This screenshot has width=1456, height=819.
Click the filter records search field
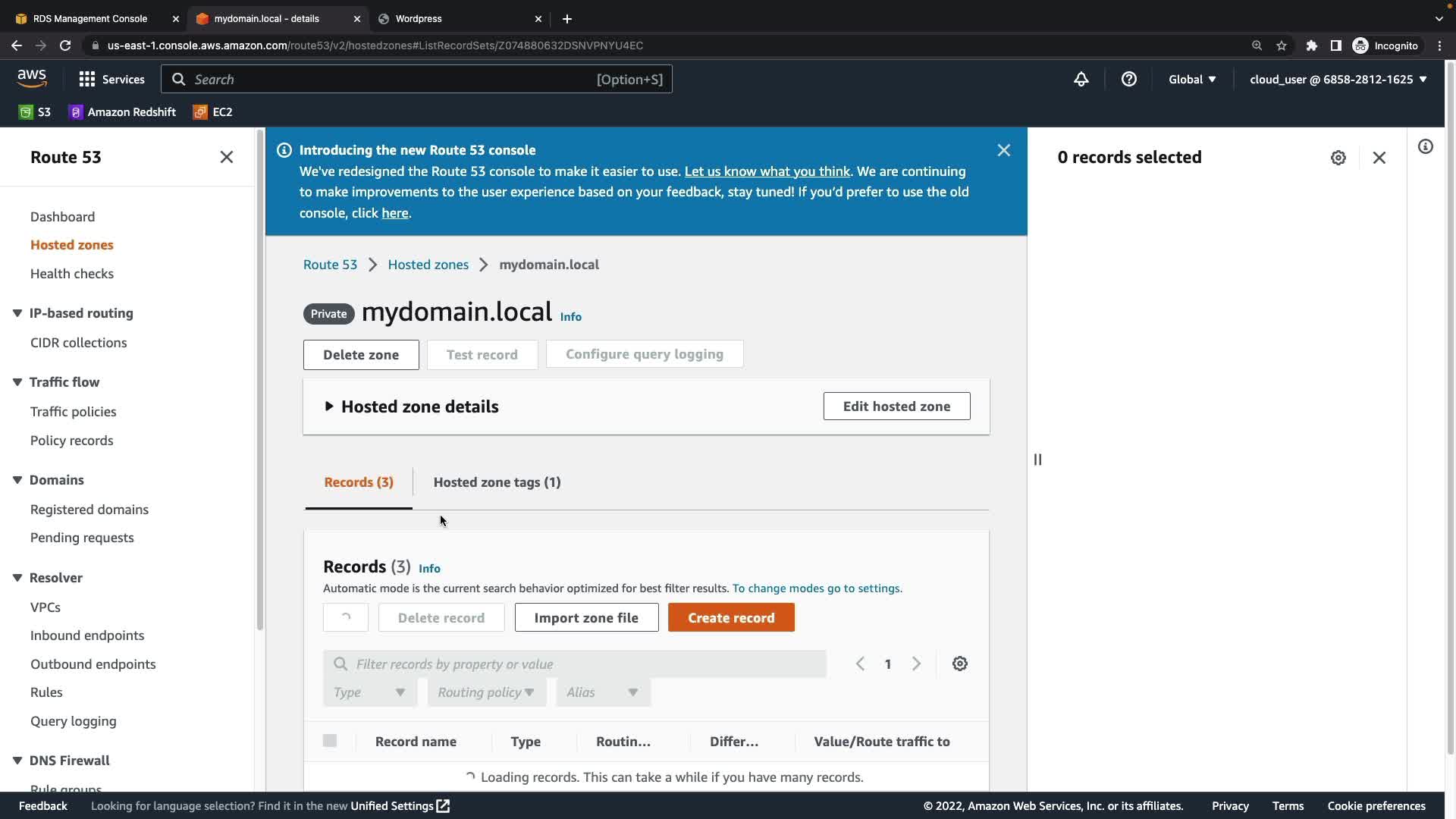576,664
